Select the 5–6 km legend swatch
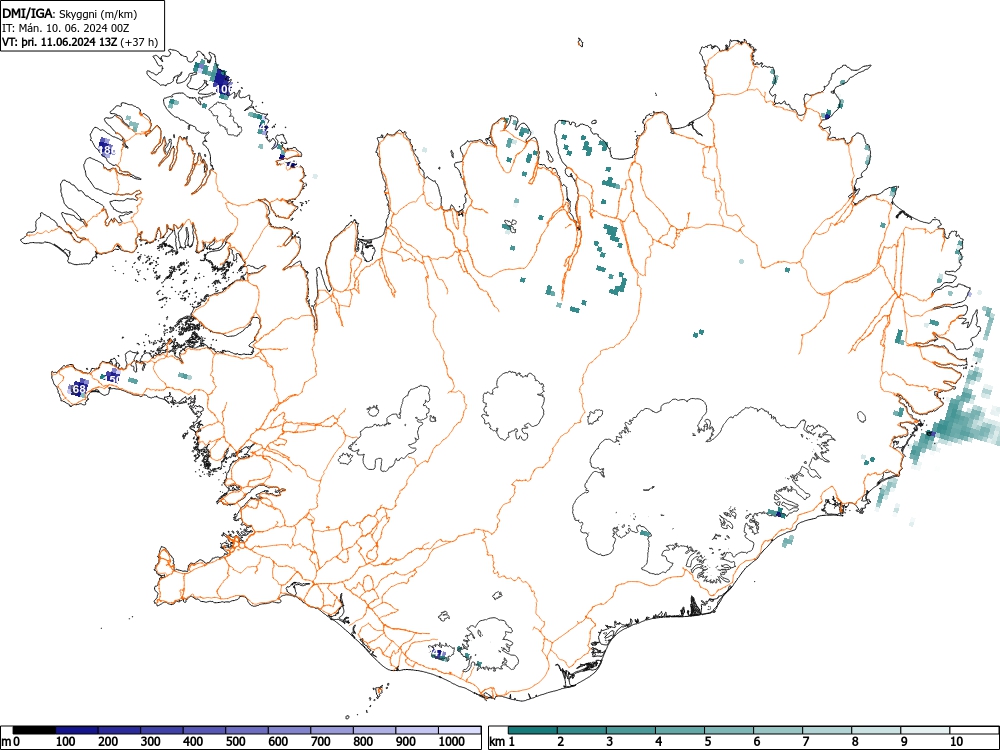Viewport: 1000px width, 750px height. 729,730
